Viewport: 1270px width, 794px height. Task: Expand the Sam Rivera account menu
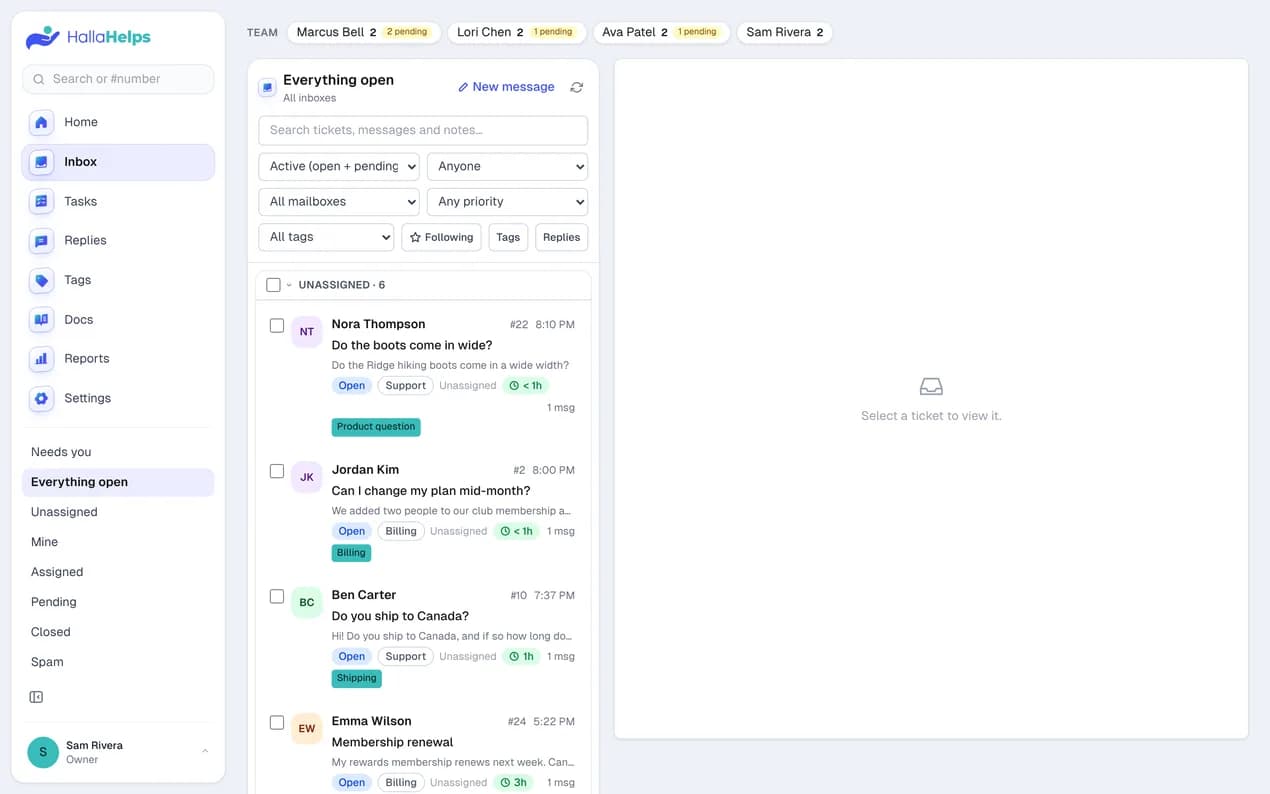tap(118, 752)
